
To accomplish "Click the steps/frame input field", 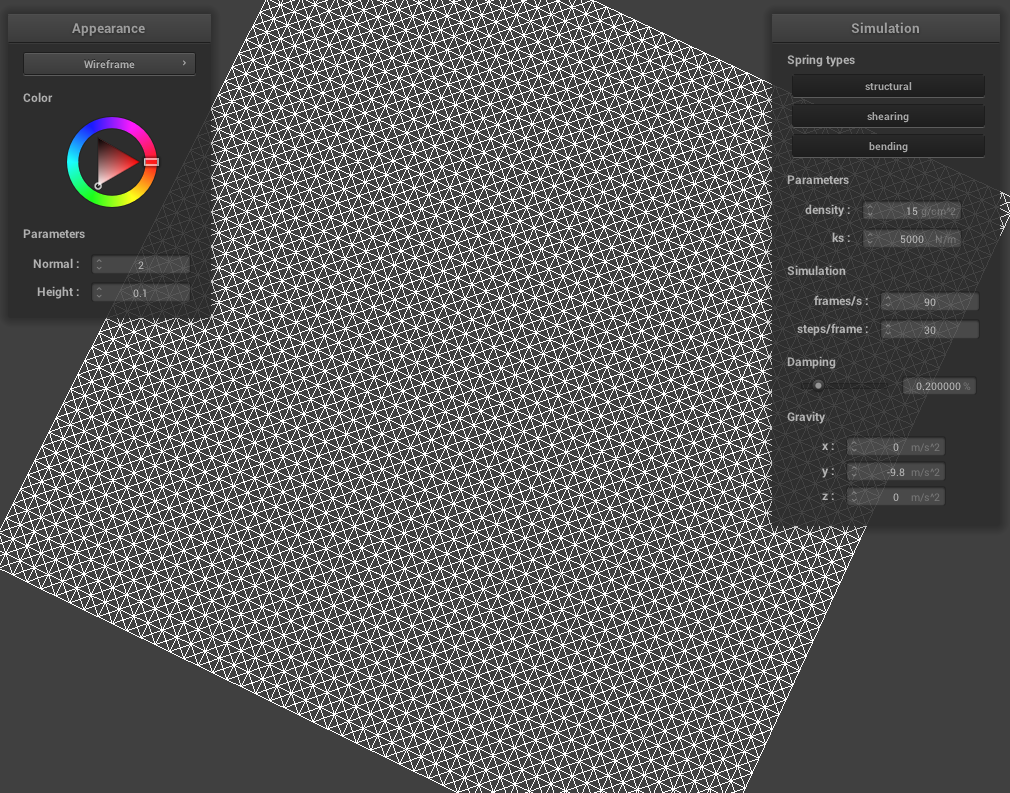I will [x=930, y=330].
